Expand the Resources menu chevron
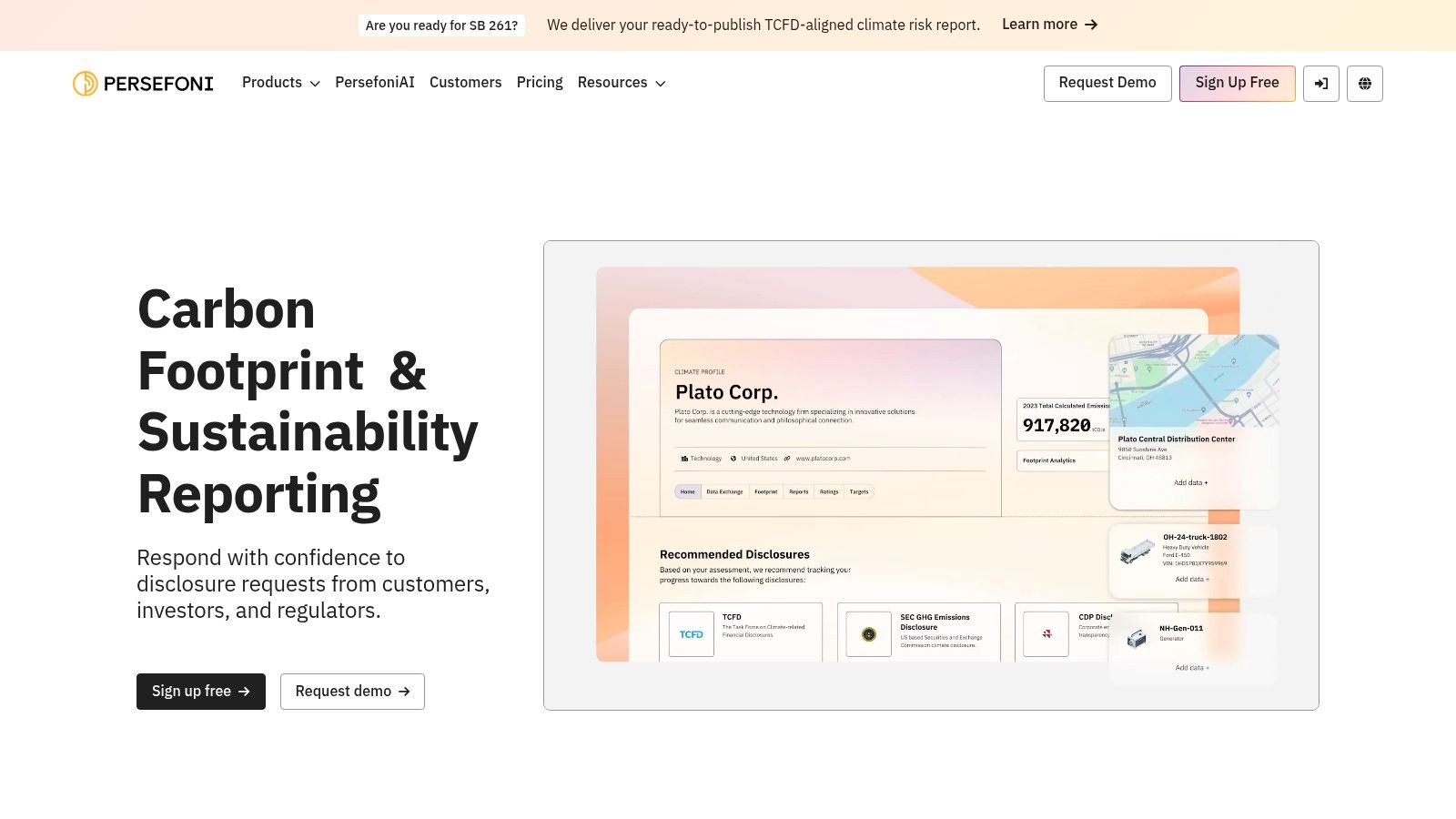Image resolution: width=1456 pixels, height=819 pixels. pyautogui.click(x=661, y=84)
